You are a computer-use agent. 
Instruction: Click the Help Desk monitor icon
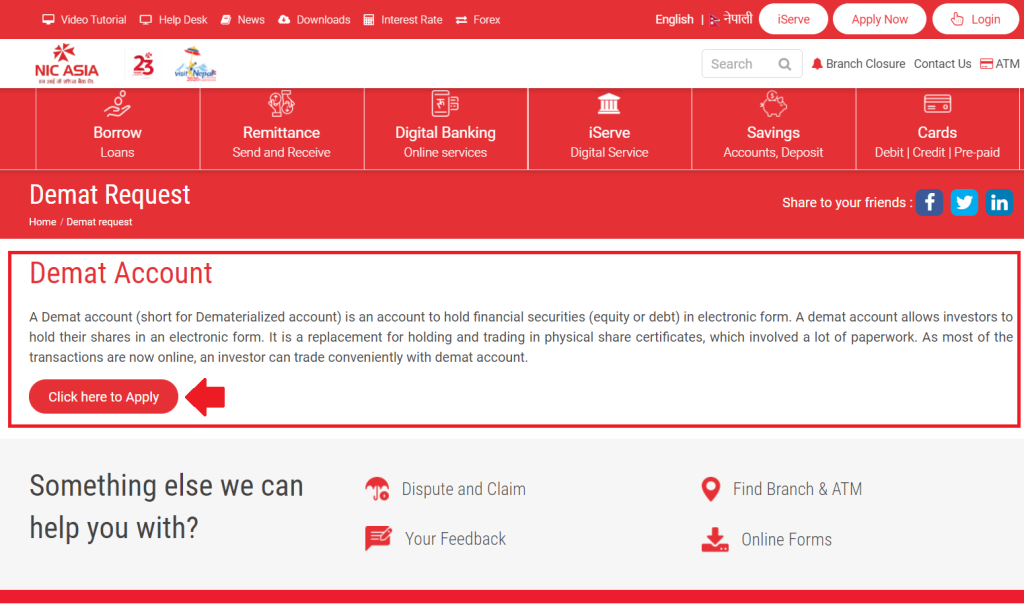coord(146,20)
